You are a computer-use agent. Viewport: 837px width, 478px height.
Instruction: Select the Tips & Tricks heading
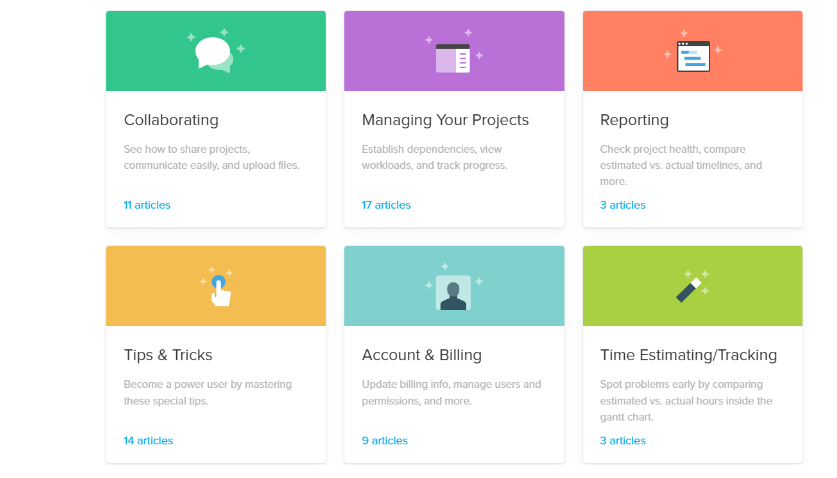[168, 355]
